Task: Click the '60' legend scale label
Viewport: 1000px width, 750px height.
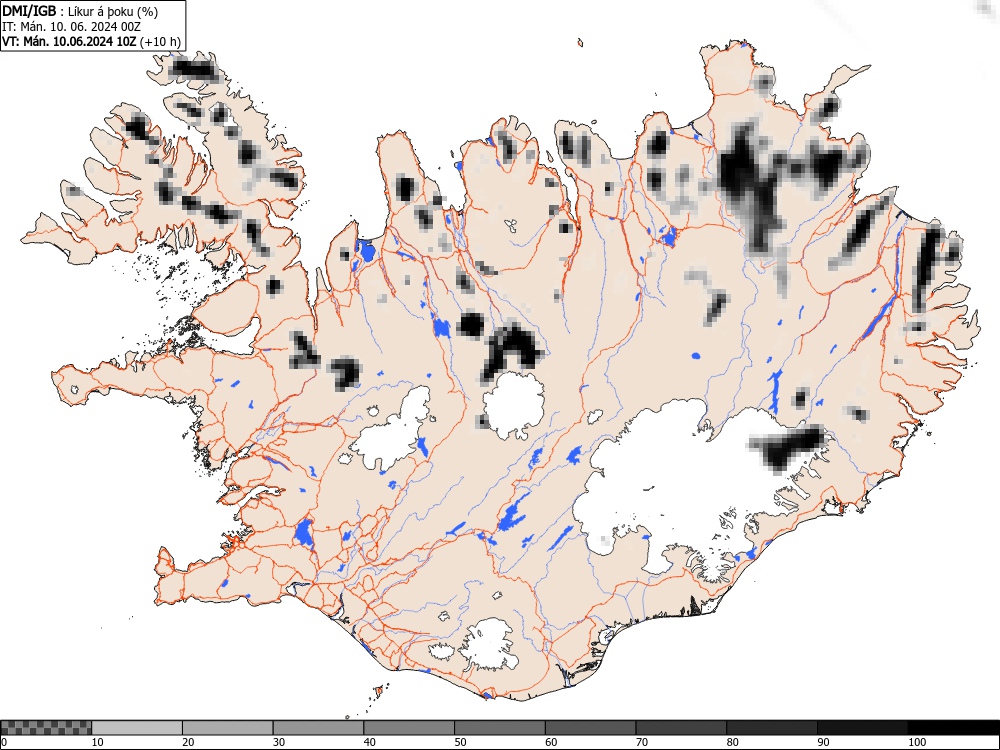Action: point(551,742)
